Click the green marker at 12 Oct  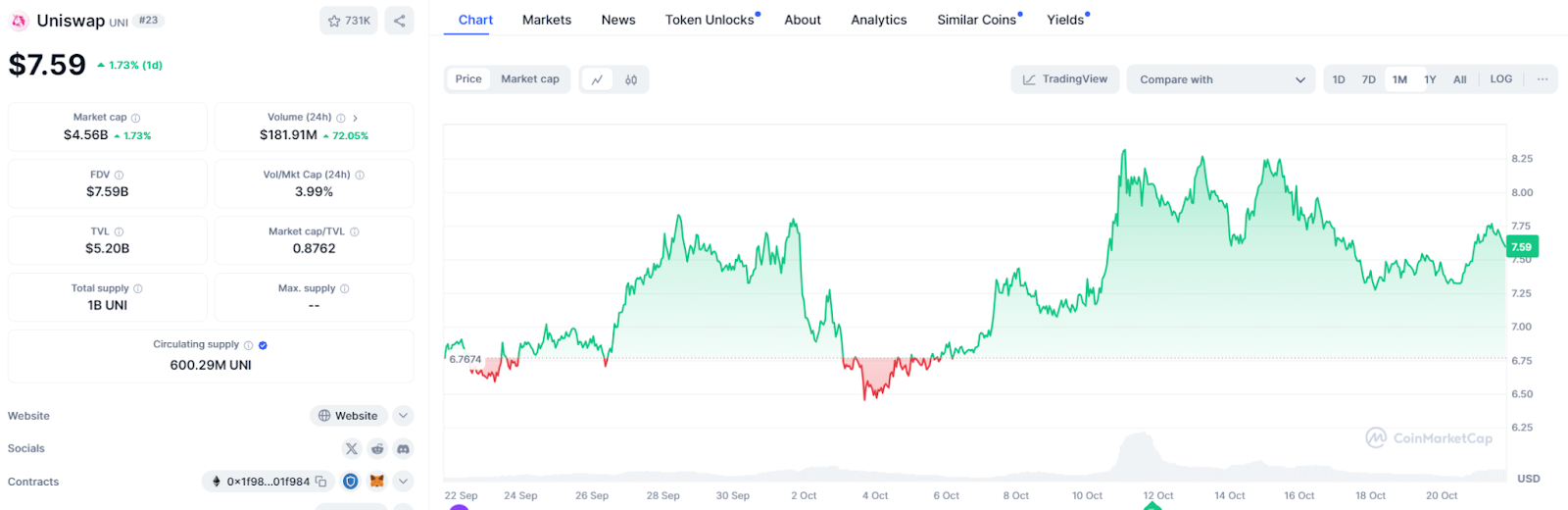click(x=1152, y=505)
